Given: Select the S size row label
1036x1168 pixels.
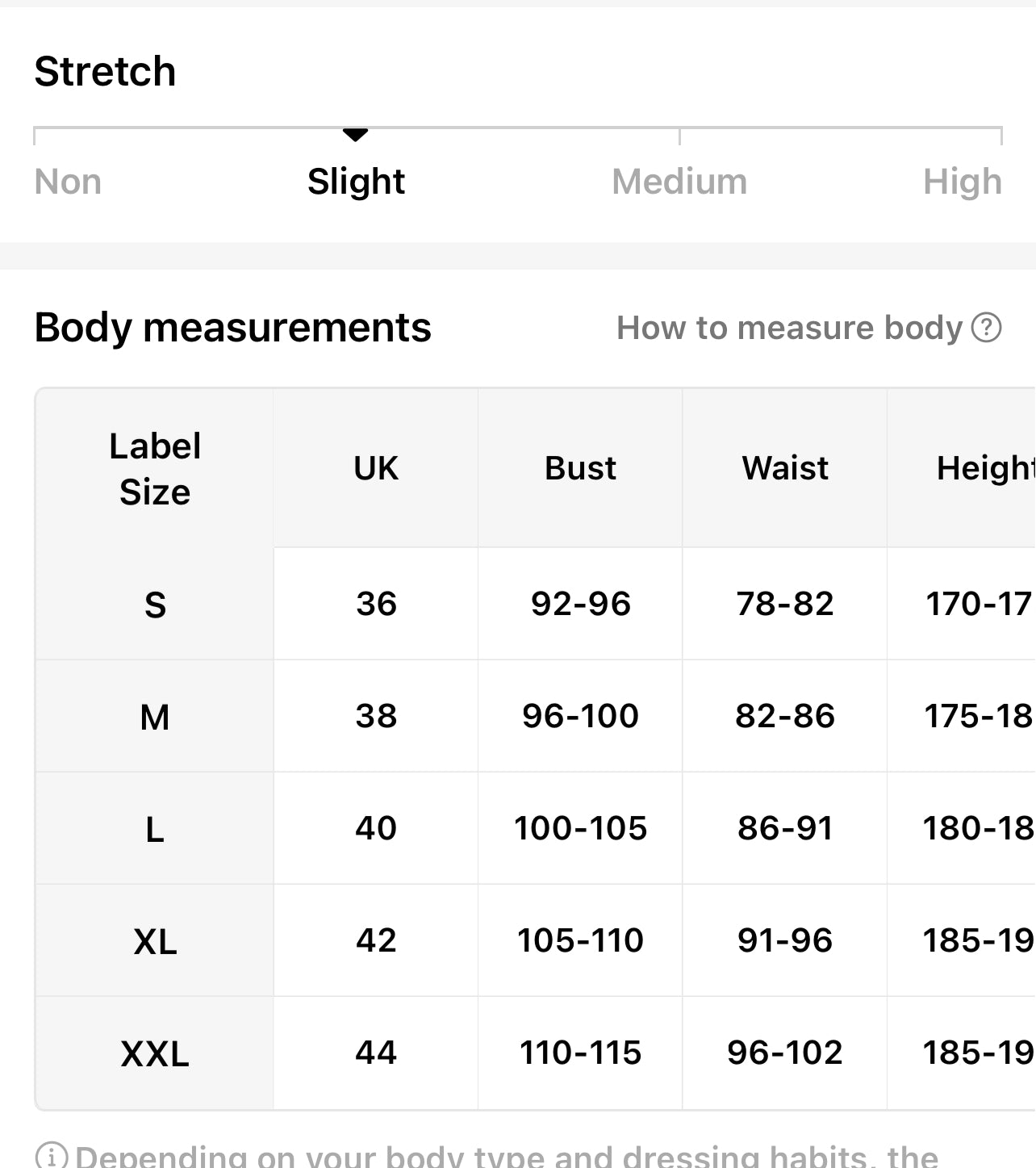Looking at the screenshot, I should 155,605.
